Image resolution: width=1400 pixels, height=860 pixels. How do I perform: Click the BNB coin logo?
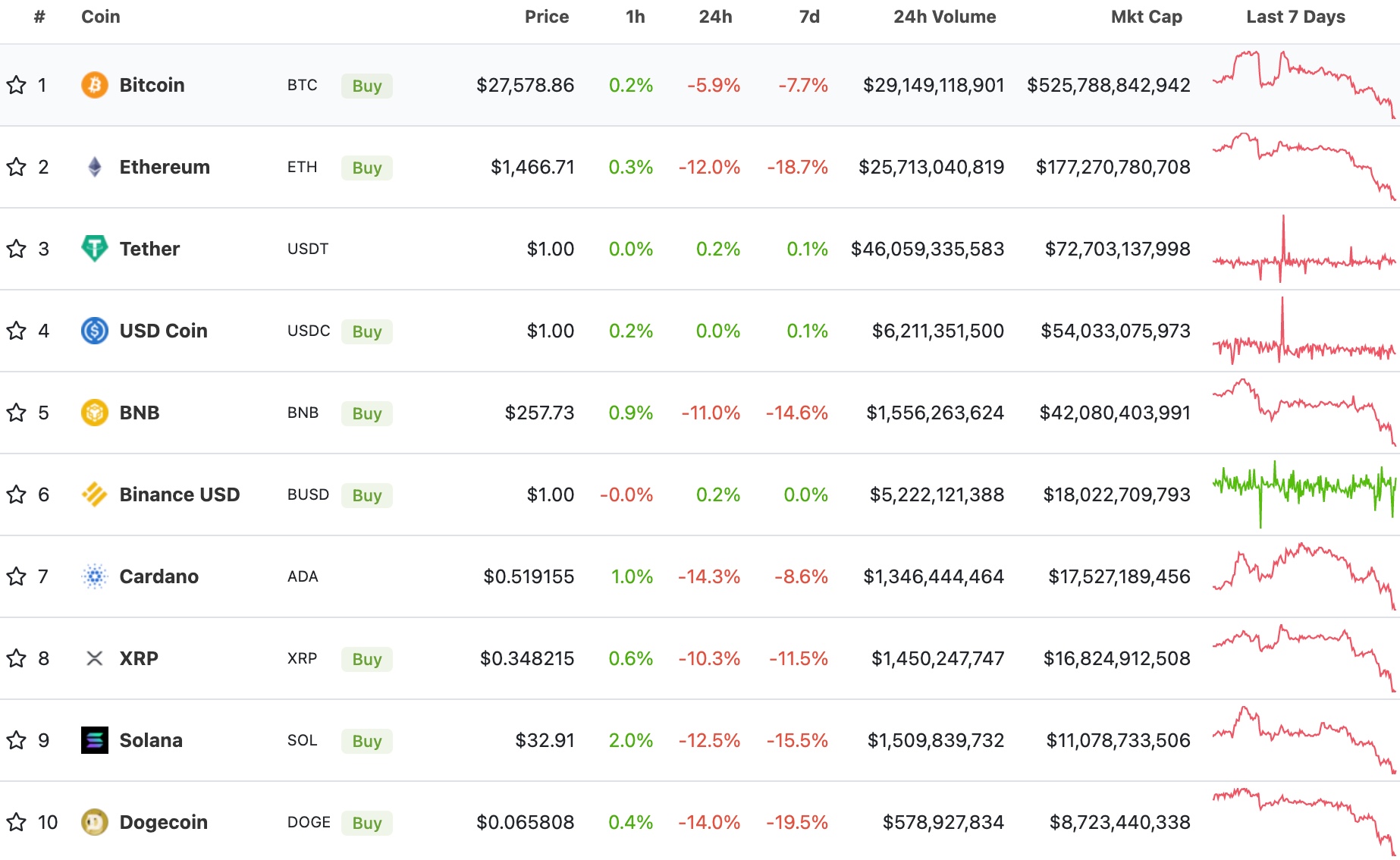(93, 413)
